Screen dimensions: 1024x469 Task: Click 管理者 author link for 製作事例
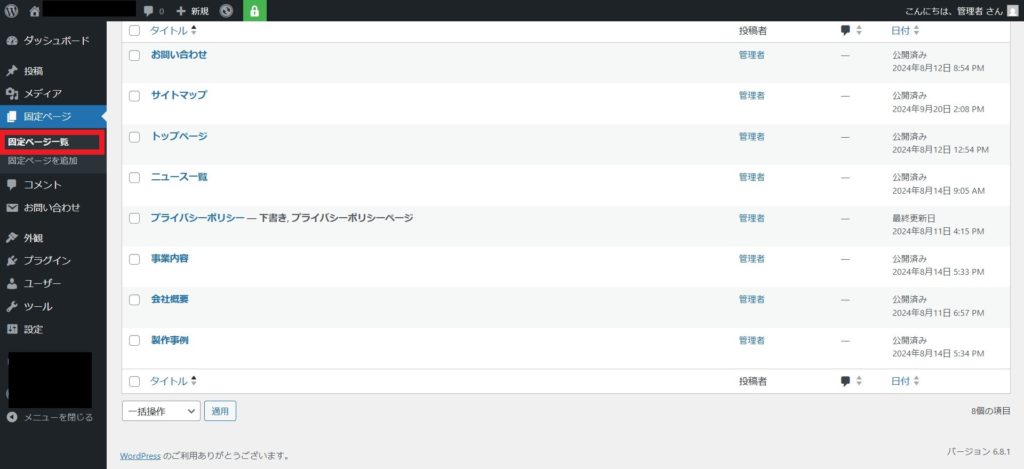(751, 341)
